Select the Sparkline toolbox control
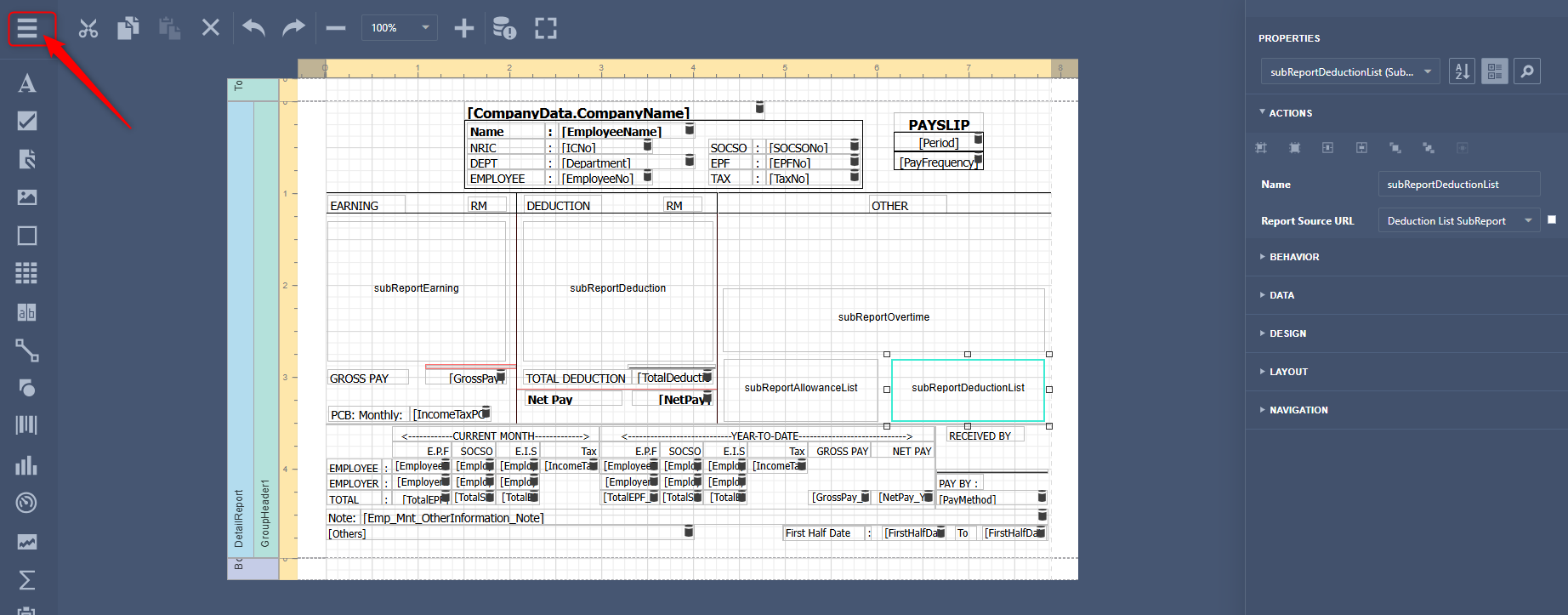1568x615 pixels. (x=27, y=542)
